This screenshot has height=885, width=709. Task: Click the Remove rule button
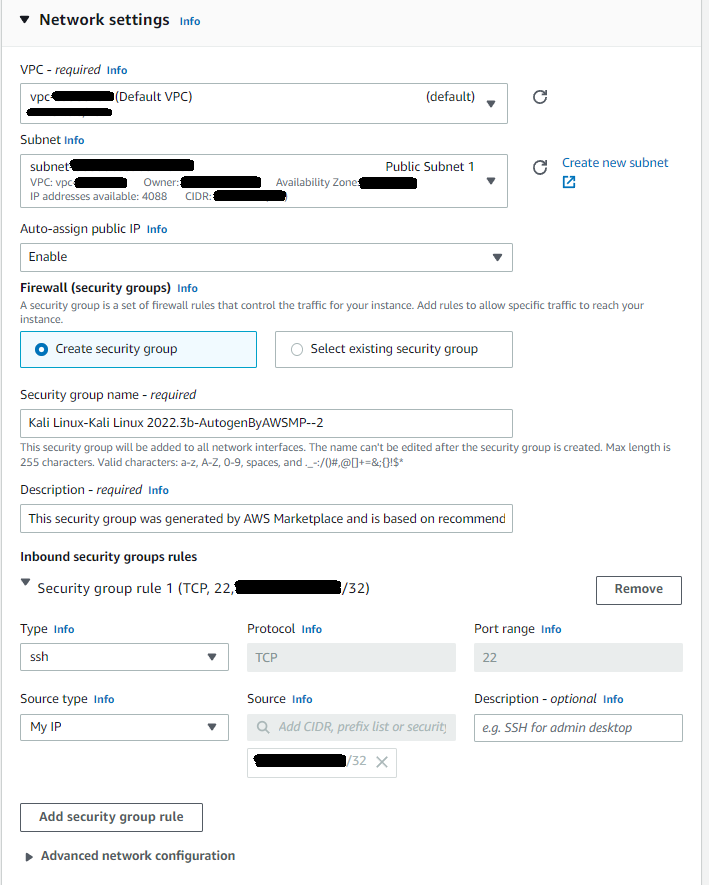pos(638,589)
